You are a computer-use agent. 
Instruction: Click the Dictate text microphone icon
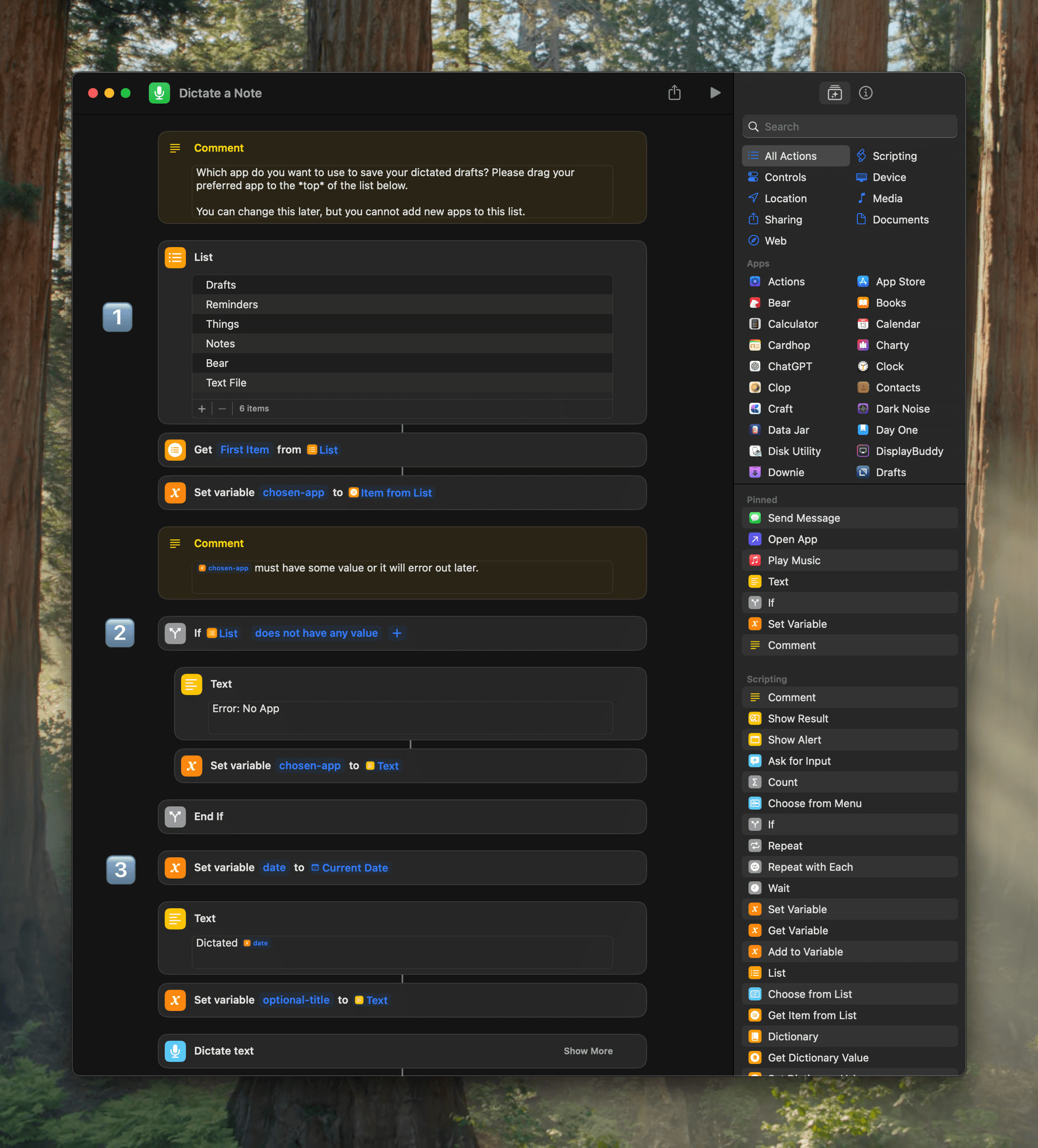click(x=175, y=1050)
